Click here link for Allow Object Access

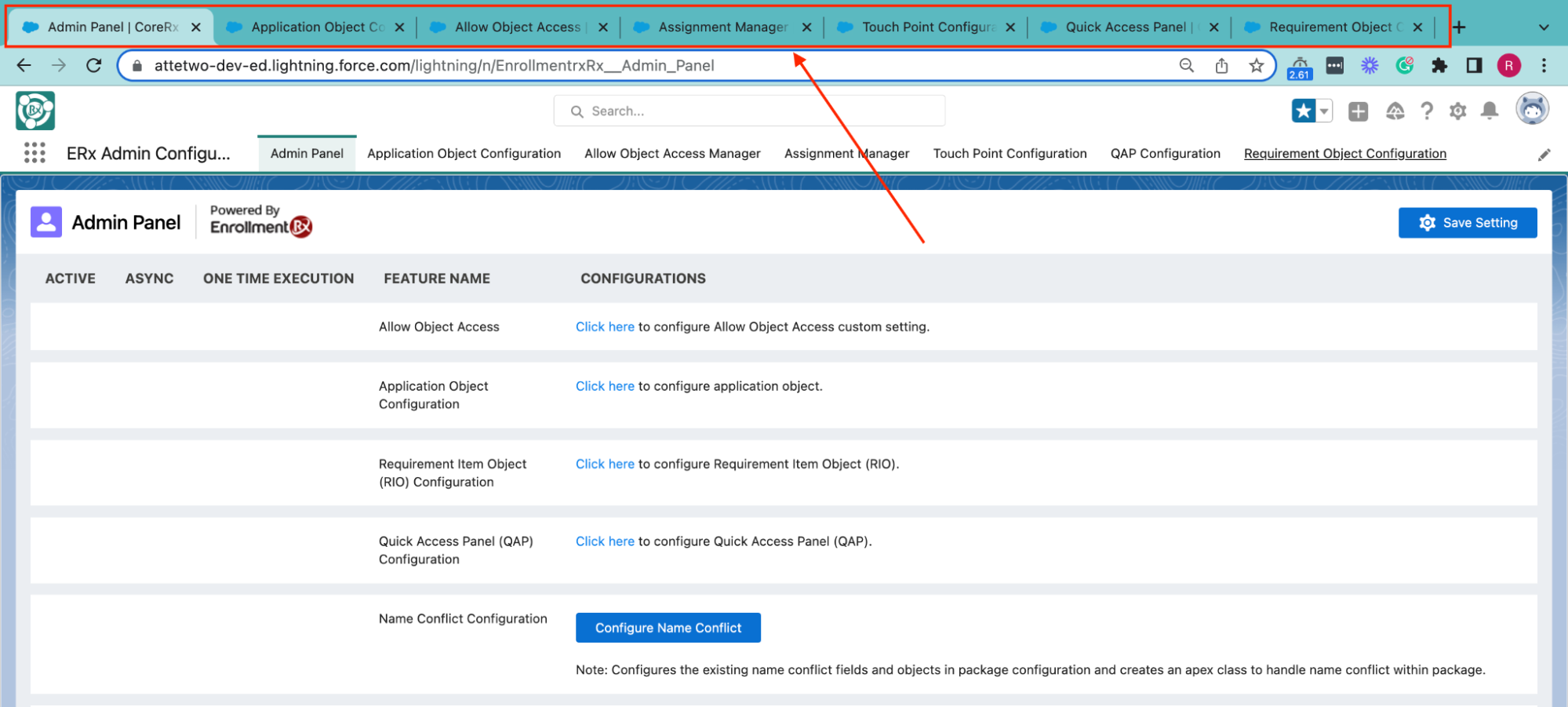pyautogui.click(x=605, y=327)
